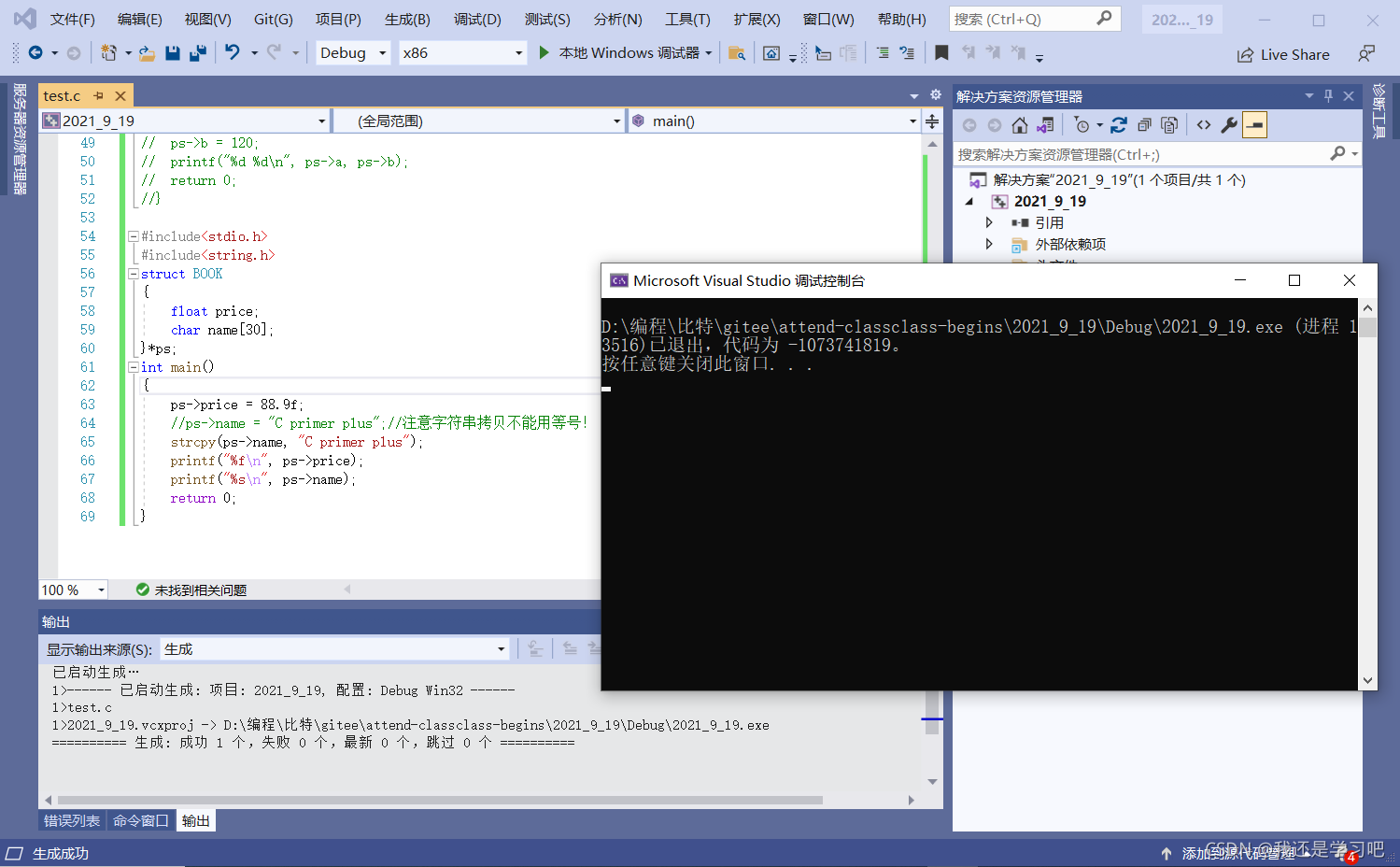Open editor settings gear above the code
Screen dimensions: 1400x867
tap(936, 95)
